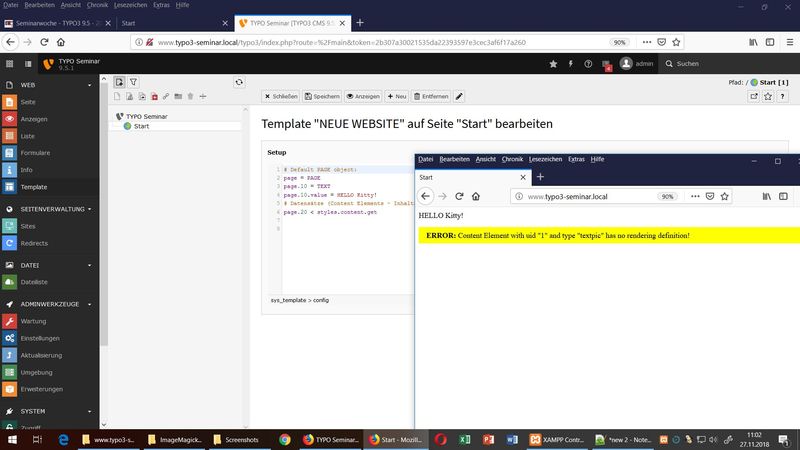Open the Erweiterungen module
800x450 pixels.
(41, 389)
